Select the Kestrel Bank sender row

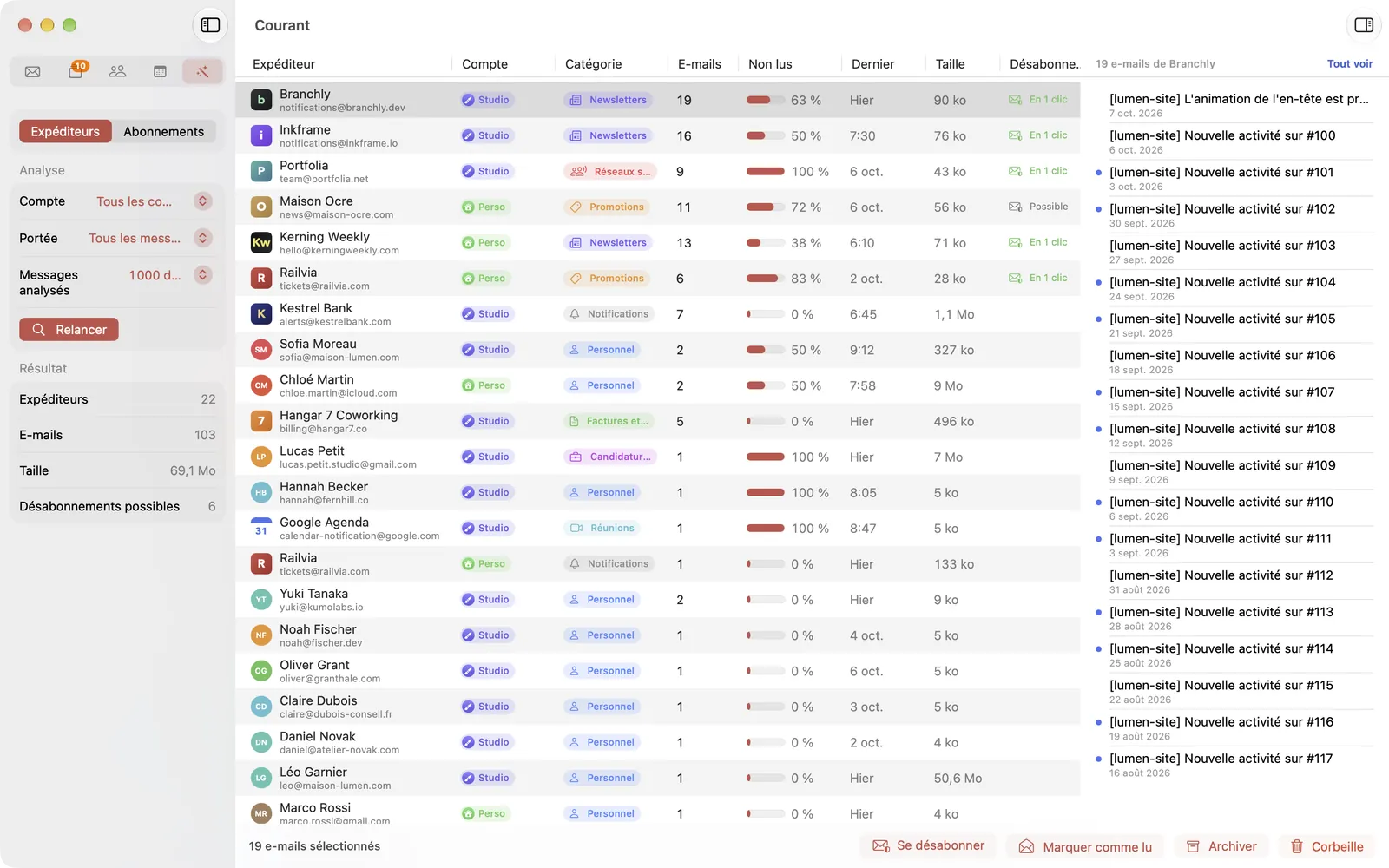point(657,314)
